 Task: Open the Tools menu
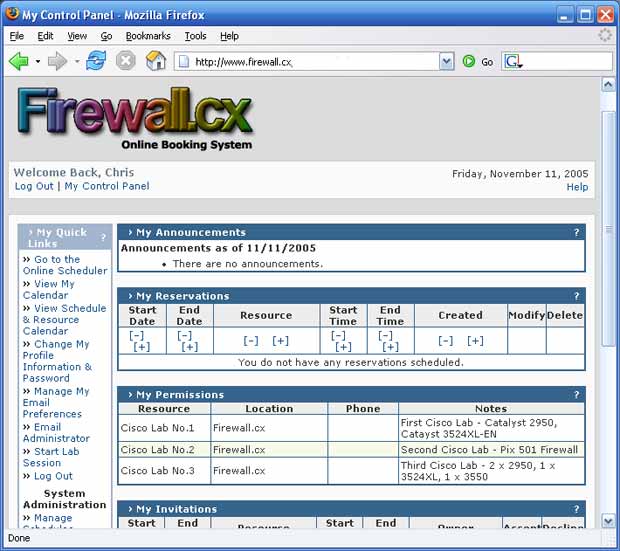195,36
